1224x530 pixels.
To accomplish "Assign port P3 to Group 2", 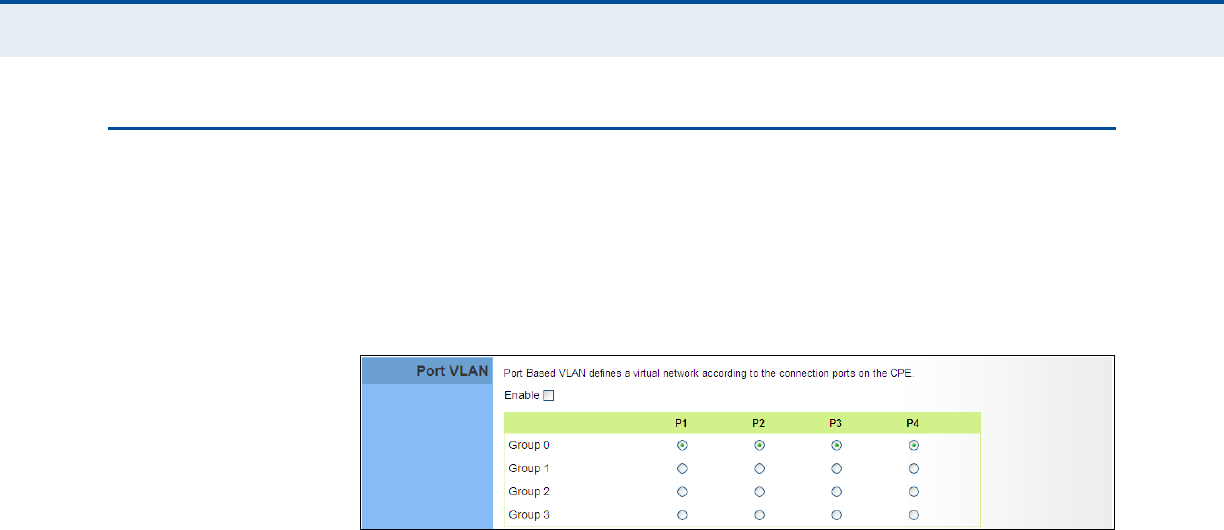I will tap(837, 491).
